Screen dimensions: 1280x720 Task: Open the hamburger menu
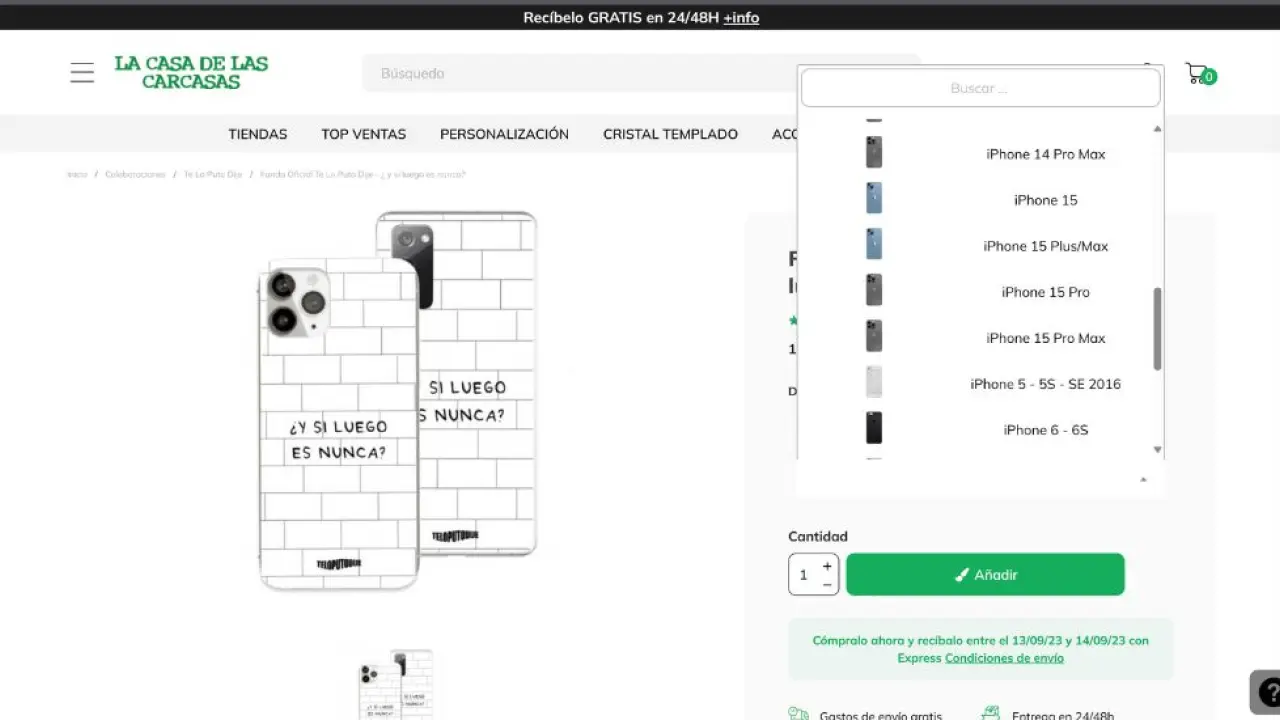point(82,73)
